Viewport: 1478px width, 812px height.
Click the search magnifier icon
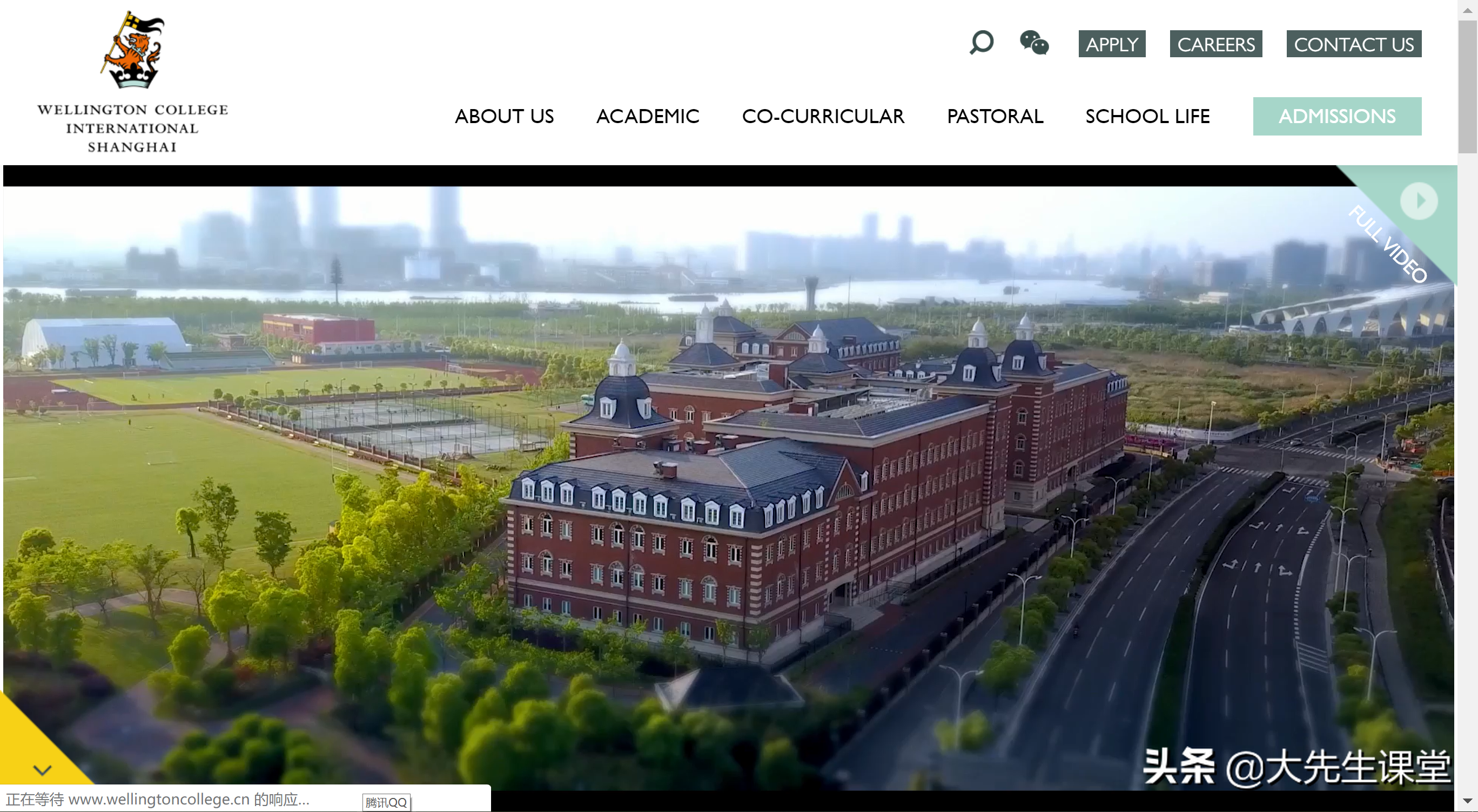click(x=981, y=43)
